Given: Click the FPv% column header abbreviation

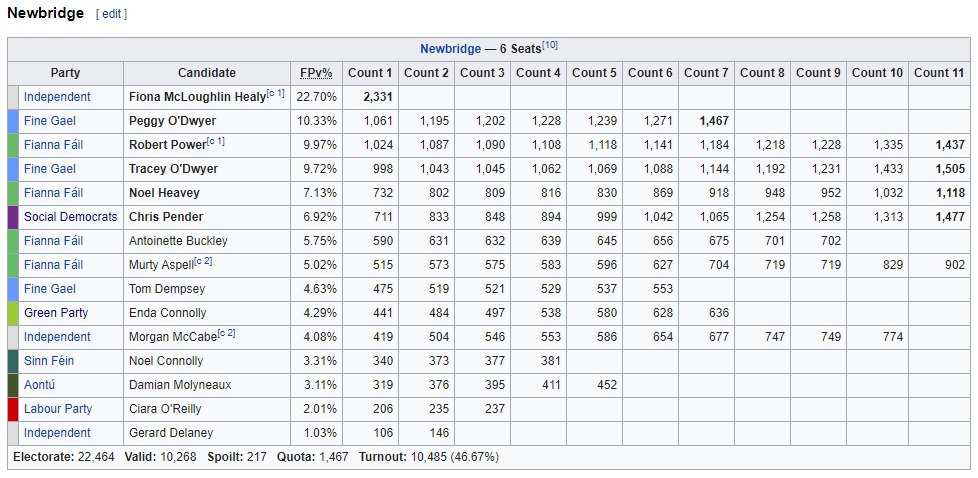Looking at the screenshot, I should point(316,73).
